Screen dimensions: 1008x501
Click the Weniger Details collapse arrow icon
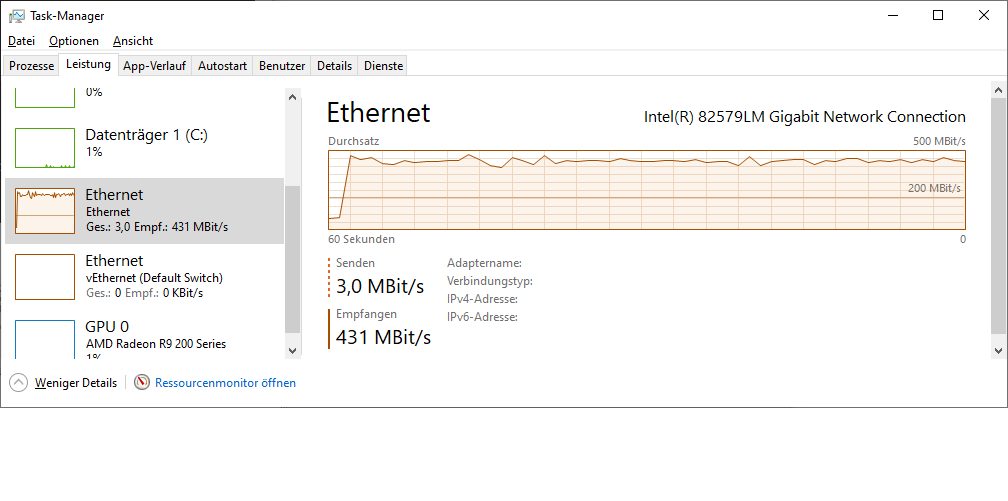coord(19,383)
